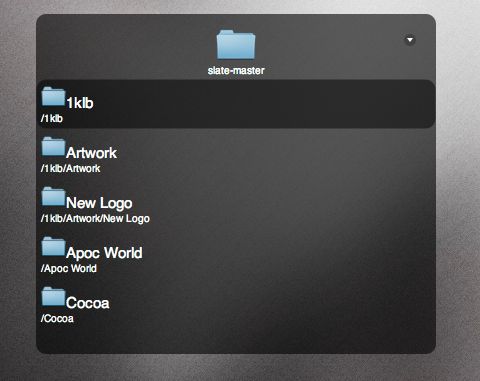The height and width of the screenshot is (381, 480).
Task: Select the 1klb result title
Action: click(80, 103)
